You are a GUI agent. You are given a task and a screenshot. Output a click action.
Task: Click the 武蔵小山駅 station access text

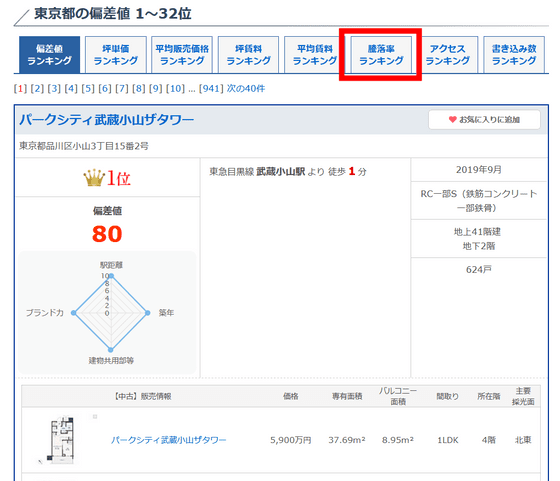(x=281, y=172)
